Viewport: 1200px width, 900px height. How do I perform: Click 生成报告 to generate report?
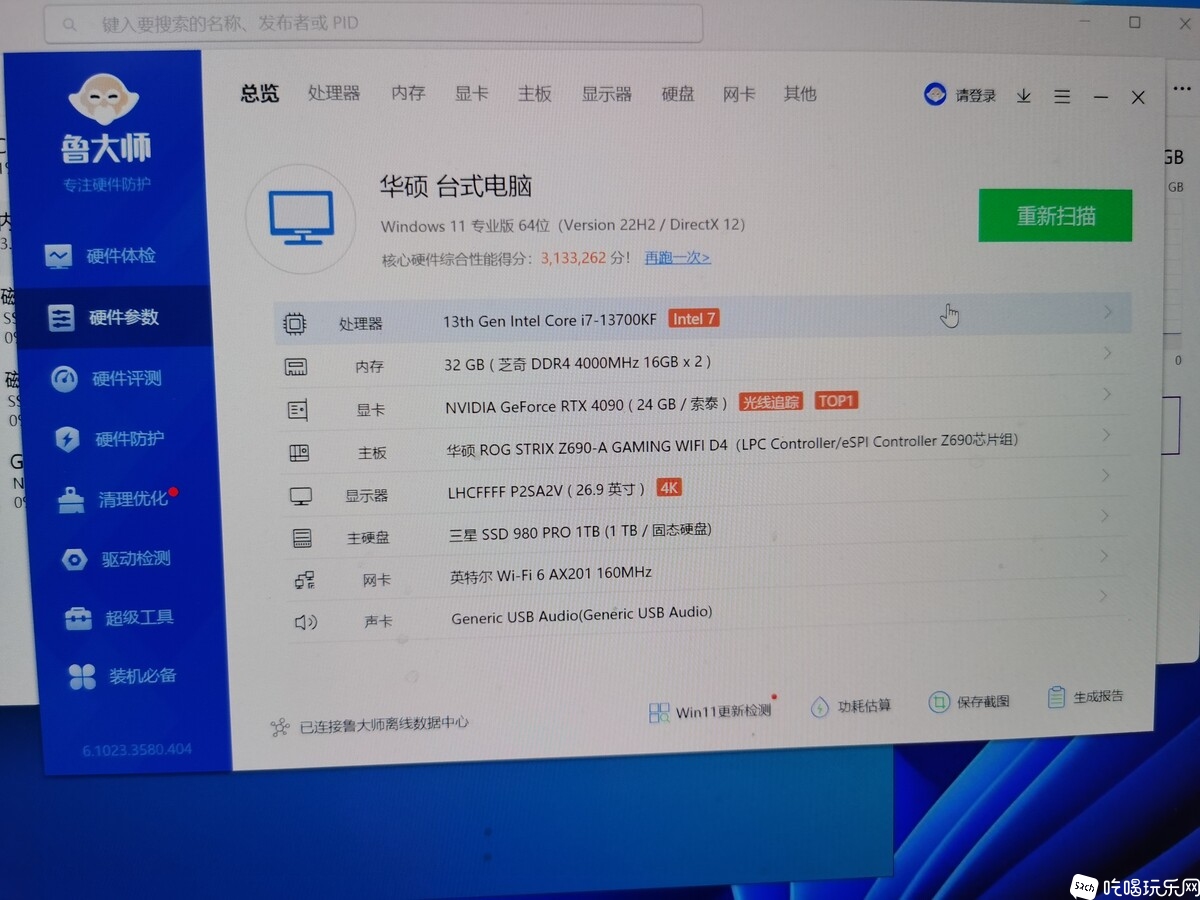click(x=1085, y=697)
